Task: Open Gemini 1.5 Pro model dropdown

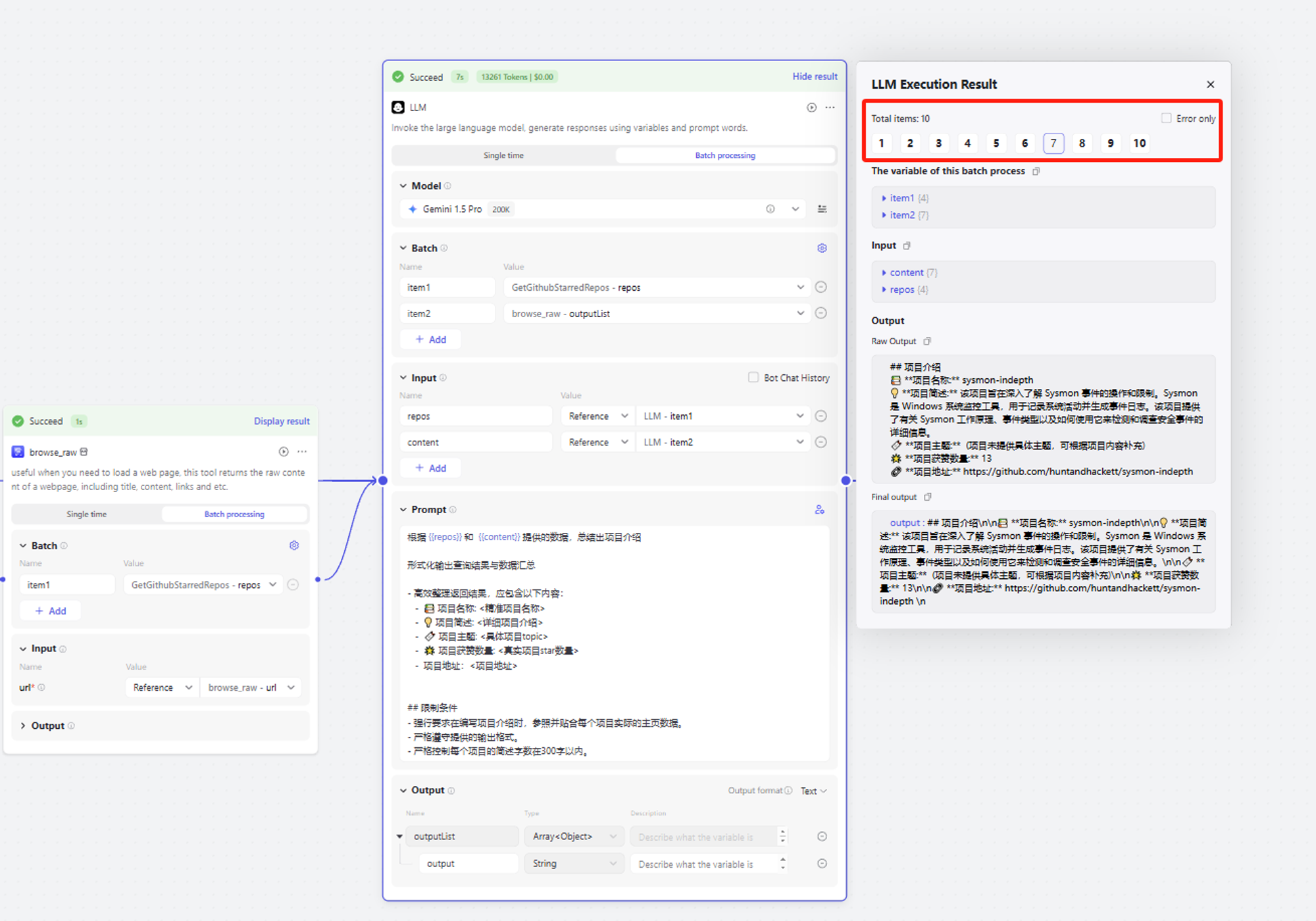Action: (x=795, y=209)
